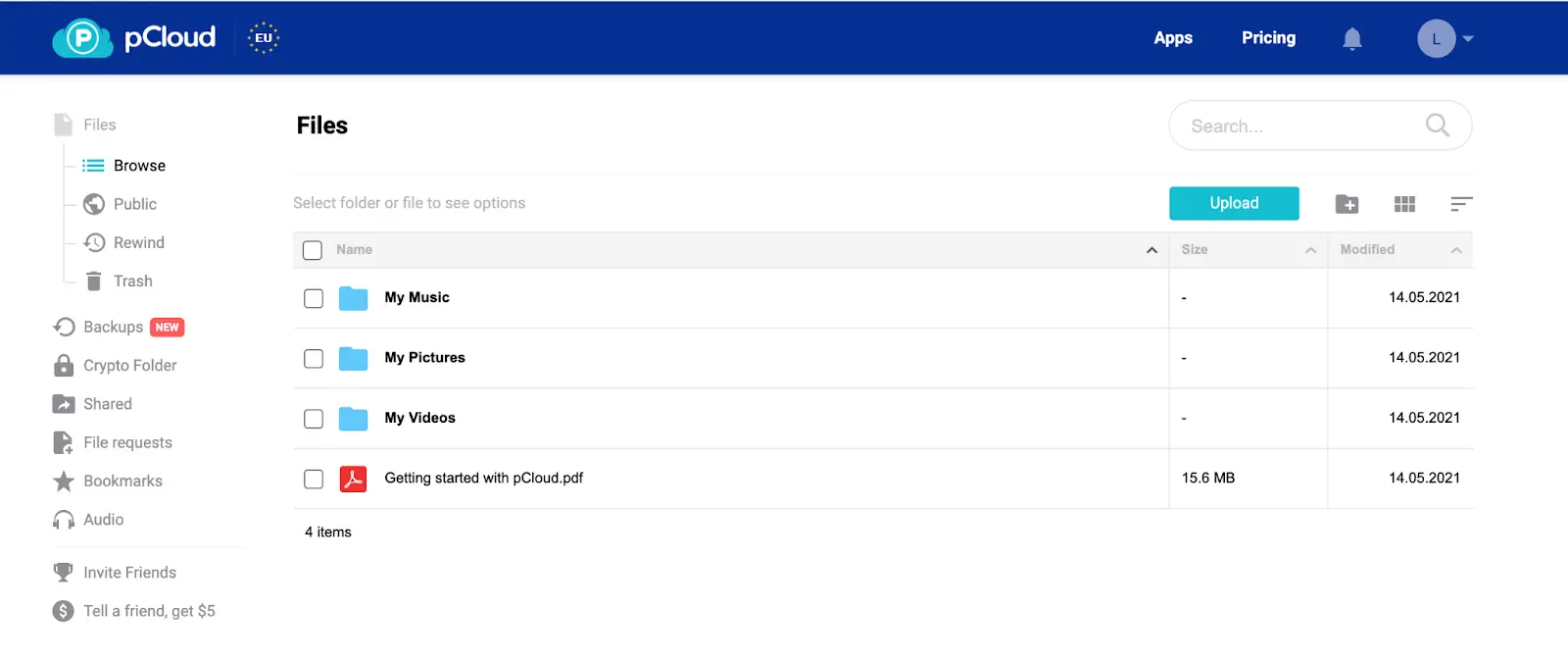
Task: Sort by Modified column arrow
Action: click(1456, 250)
